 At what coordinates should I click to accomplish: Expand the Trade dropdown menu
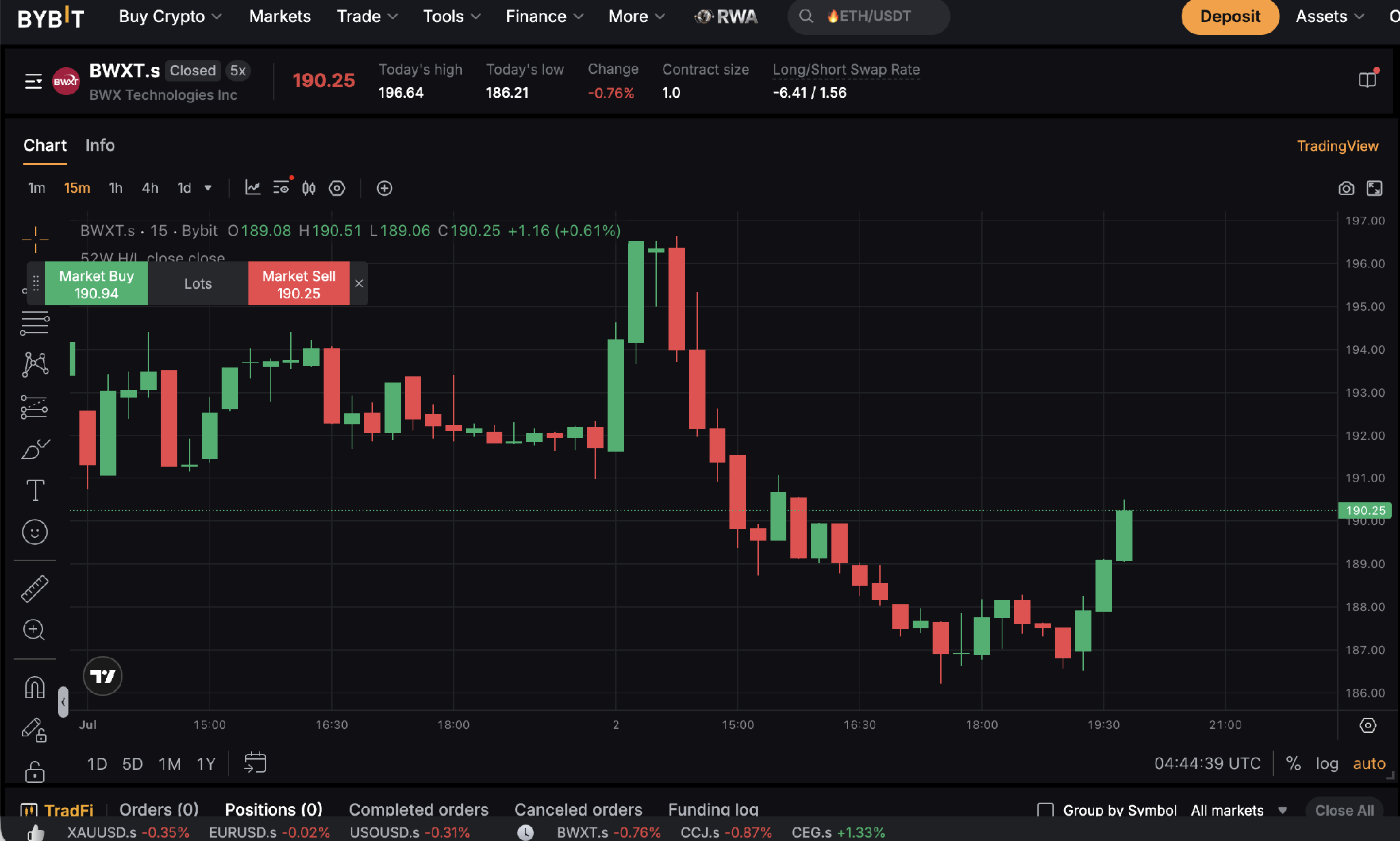coord(367,16)
